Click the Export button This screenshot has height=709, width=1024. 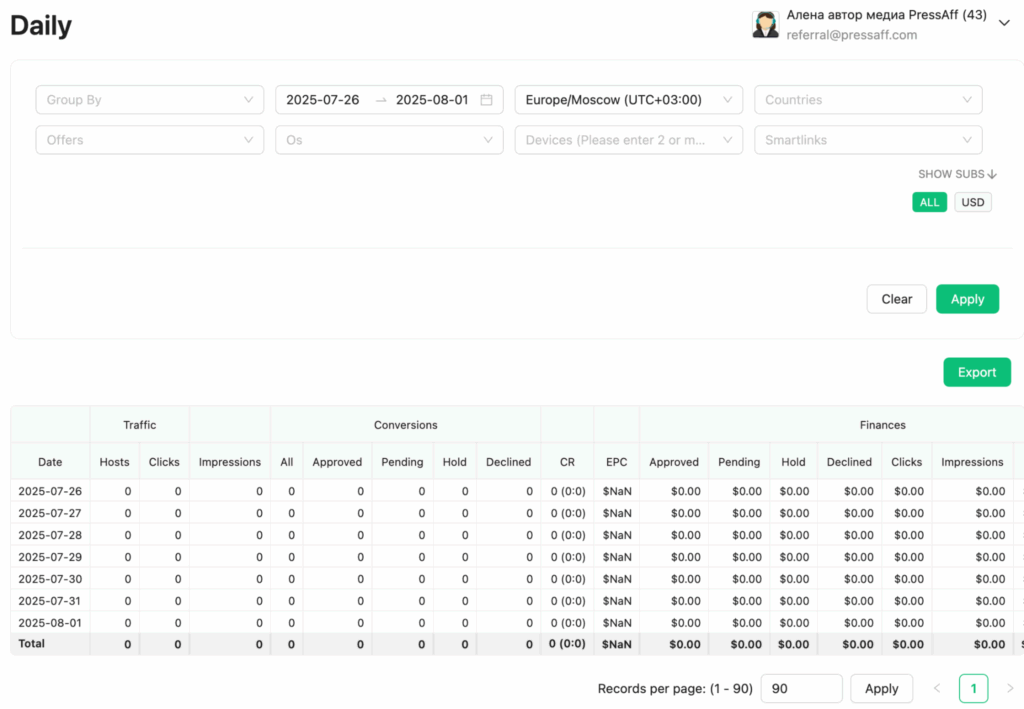click(x=976, y=372)
